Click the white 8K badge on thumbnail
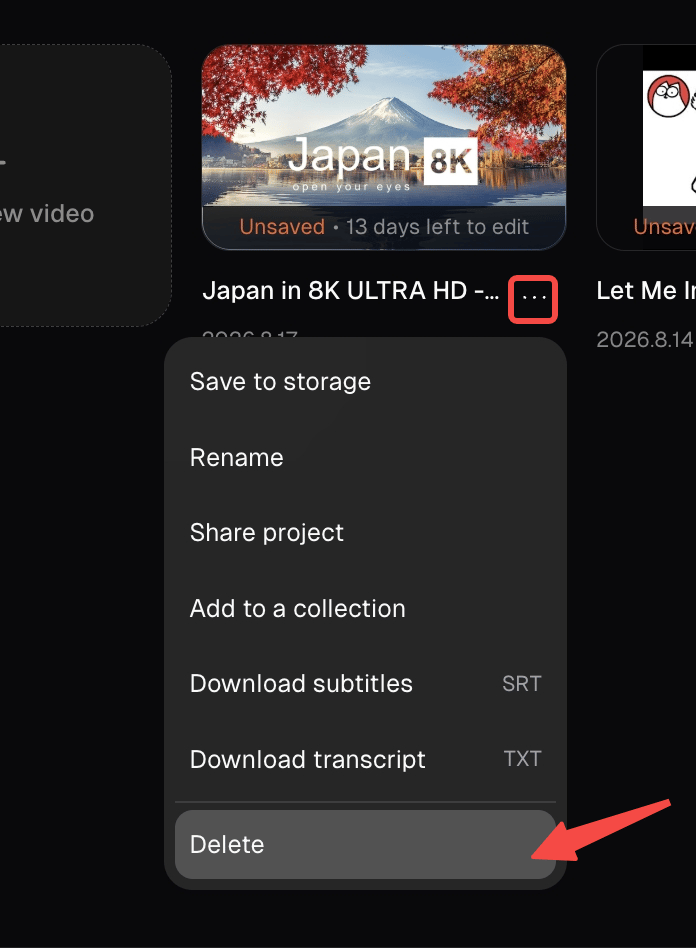 (x=450, y=161)
